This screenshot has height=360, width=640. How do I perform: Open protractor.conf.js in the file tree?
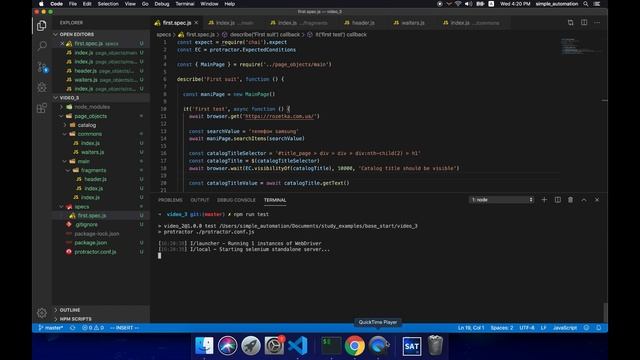(x=95, y=252)
